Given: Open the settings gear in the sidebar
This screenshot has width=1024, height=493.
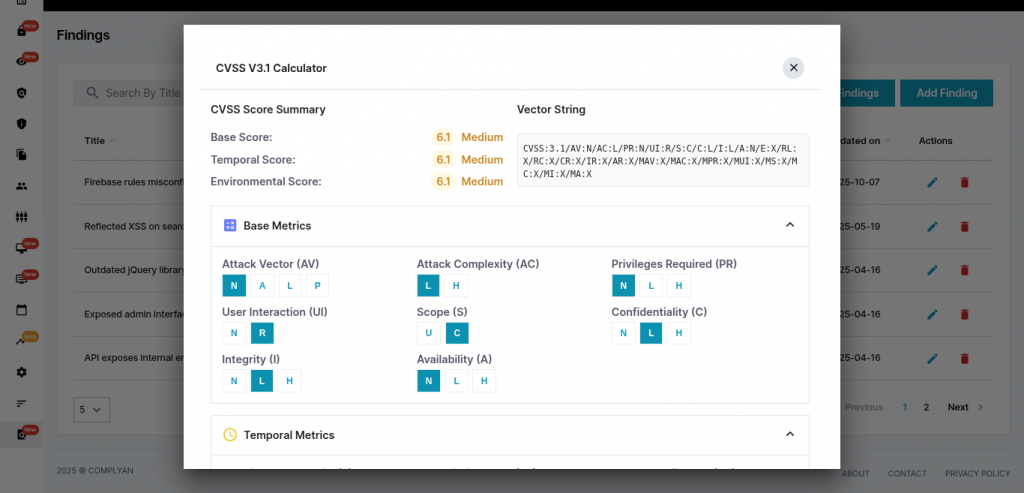Looking at the screenshot, I should click(x=21, y=372).
